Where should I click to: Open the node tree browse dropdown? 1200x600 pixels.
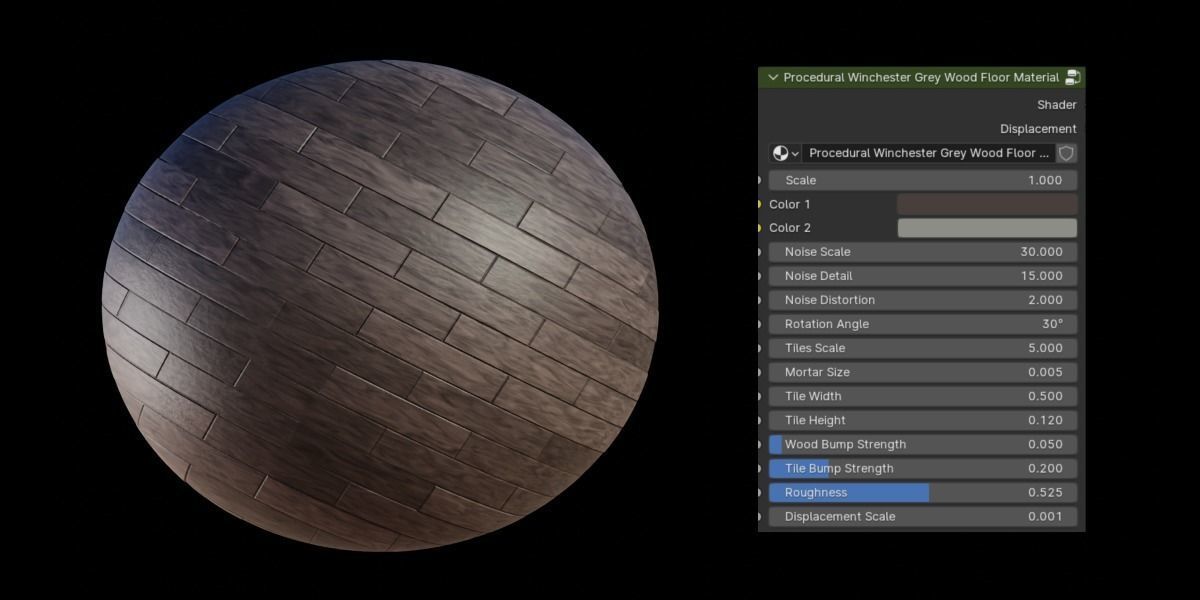tap(785, 153)
